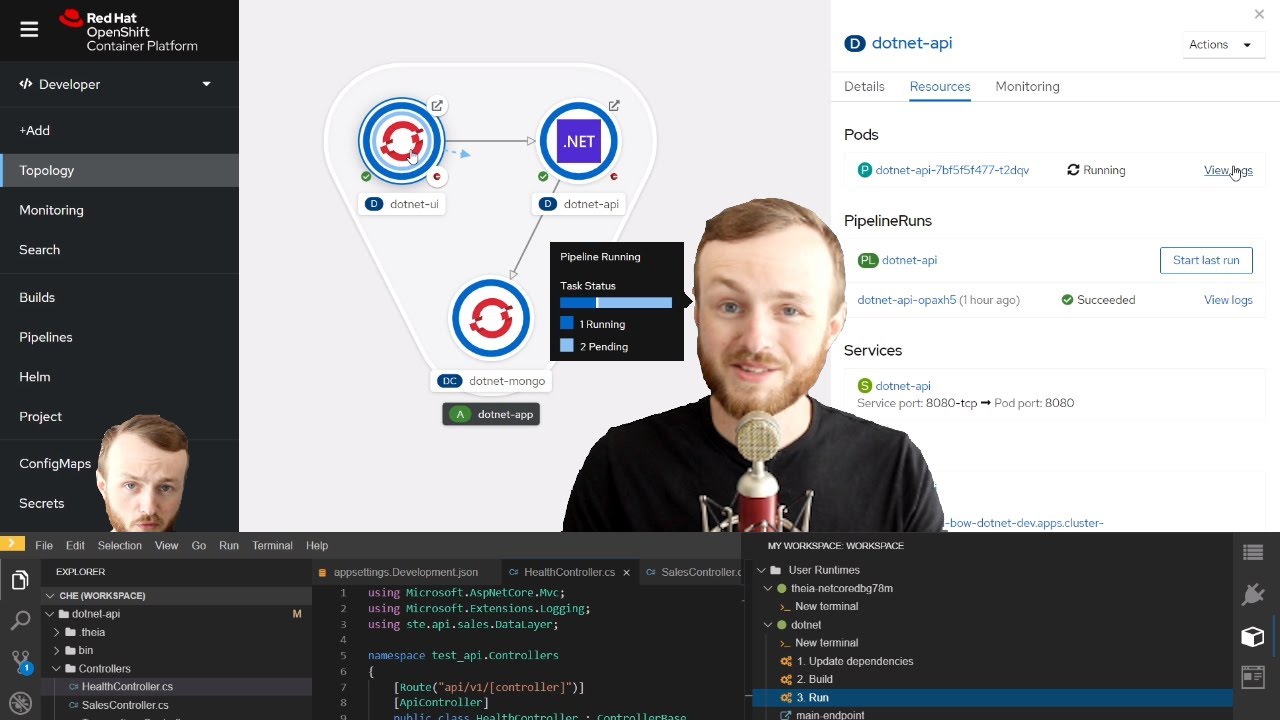Open the Theia Explorer files icon
The image size is (1280, 720).
[x=20, y=581]
